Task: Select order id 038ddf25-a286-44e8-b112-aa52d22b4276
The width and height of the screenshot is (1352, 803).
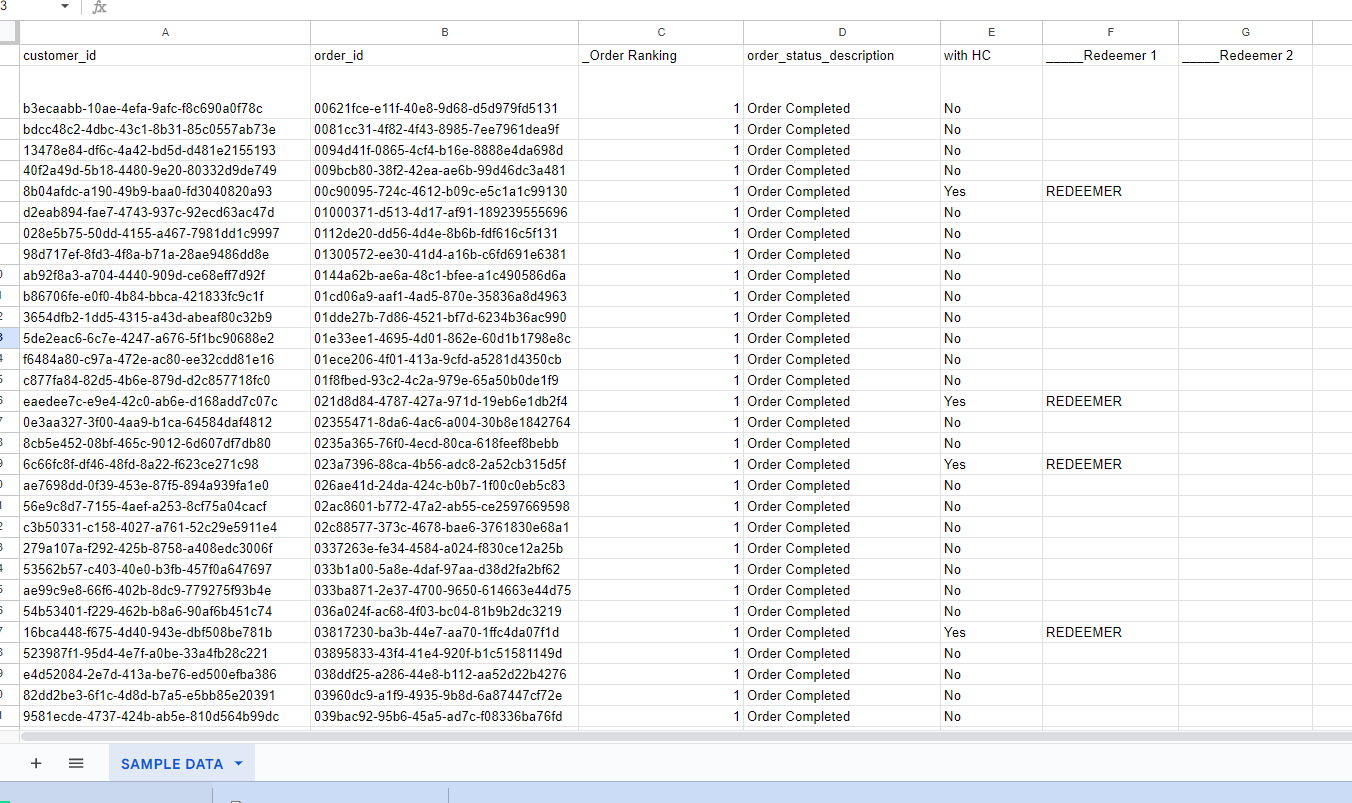Action: 444,674
